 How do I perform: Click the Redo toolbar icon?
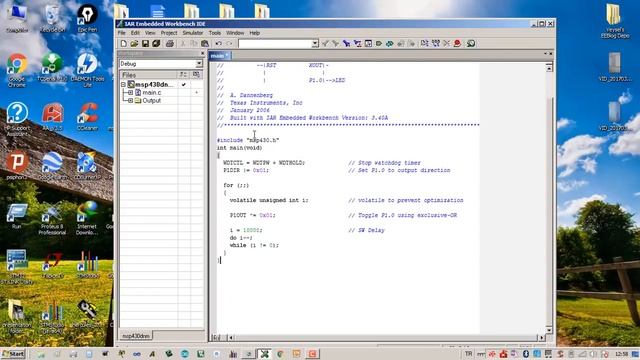click(229, 43)
